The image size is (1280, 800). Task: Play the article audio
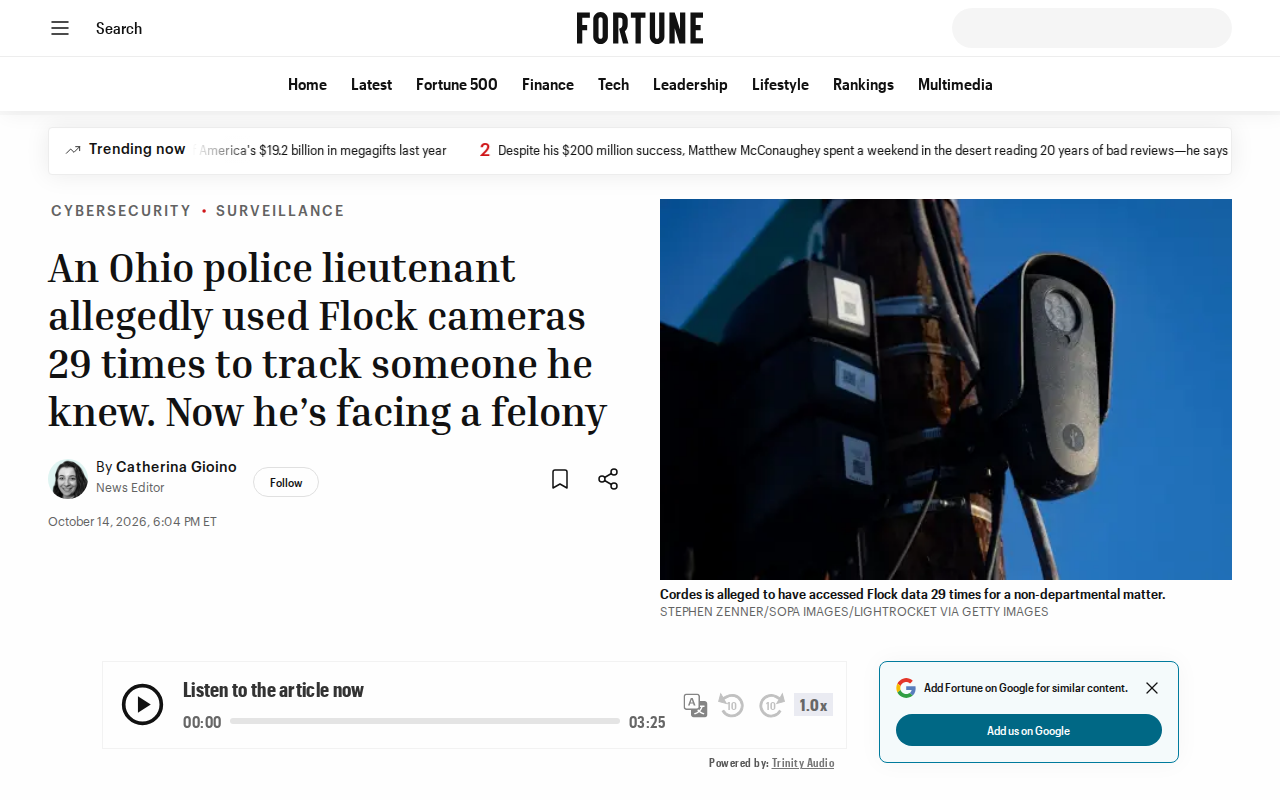142,705
